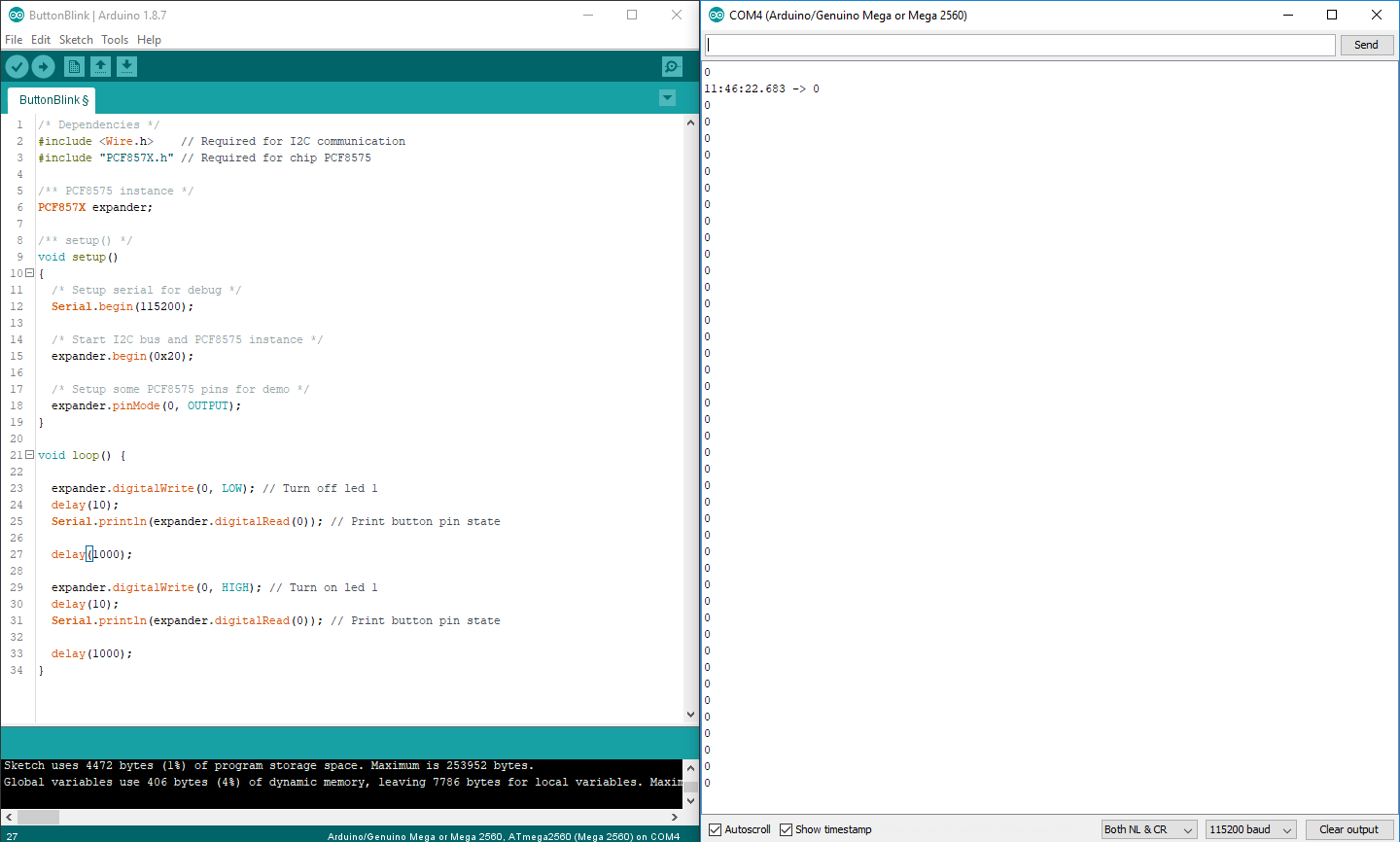Create a new sketch with the New icon

tap(74, 66)
